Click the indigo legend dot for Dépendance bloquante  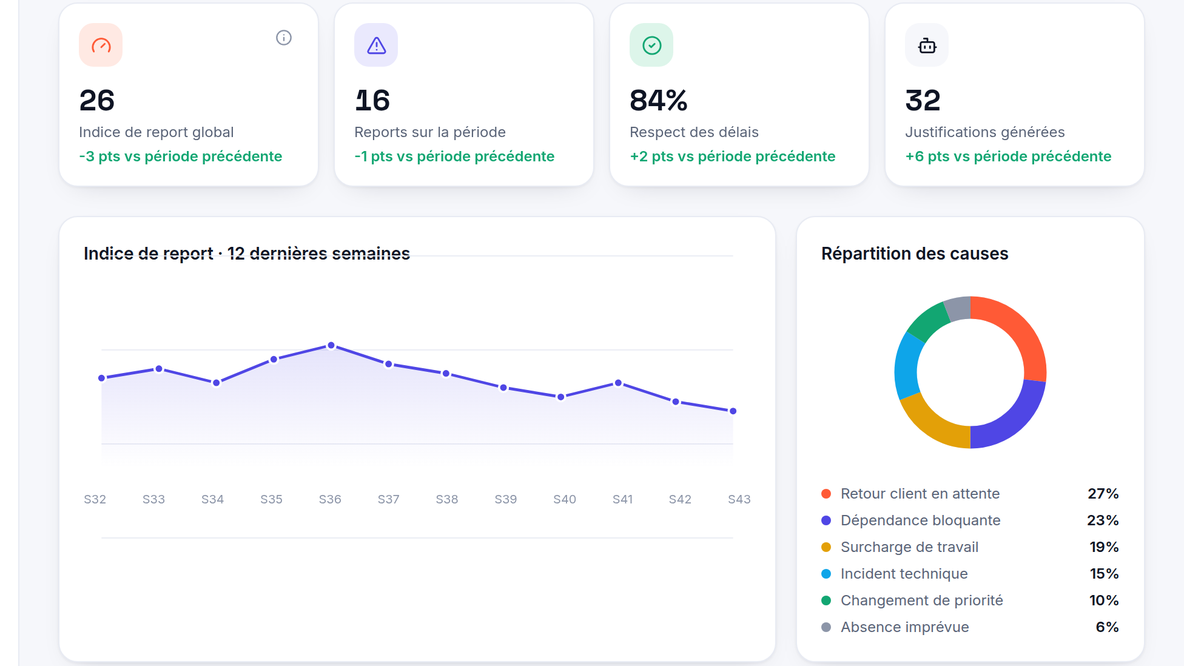point(826,520)
